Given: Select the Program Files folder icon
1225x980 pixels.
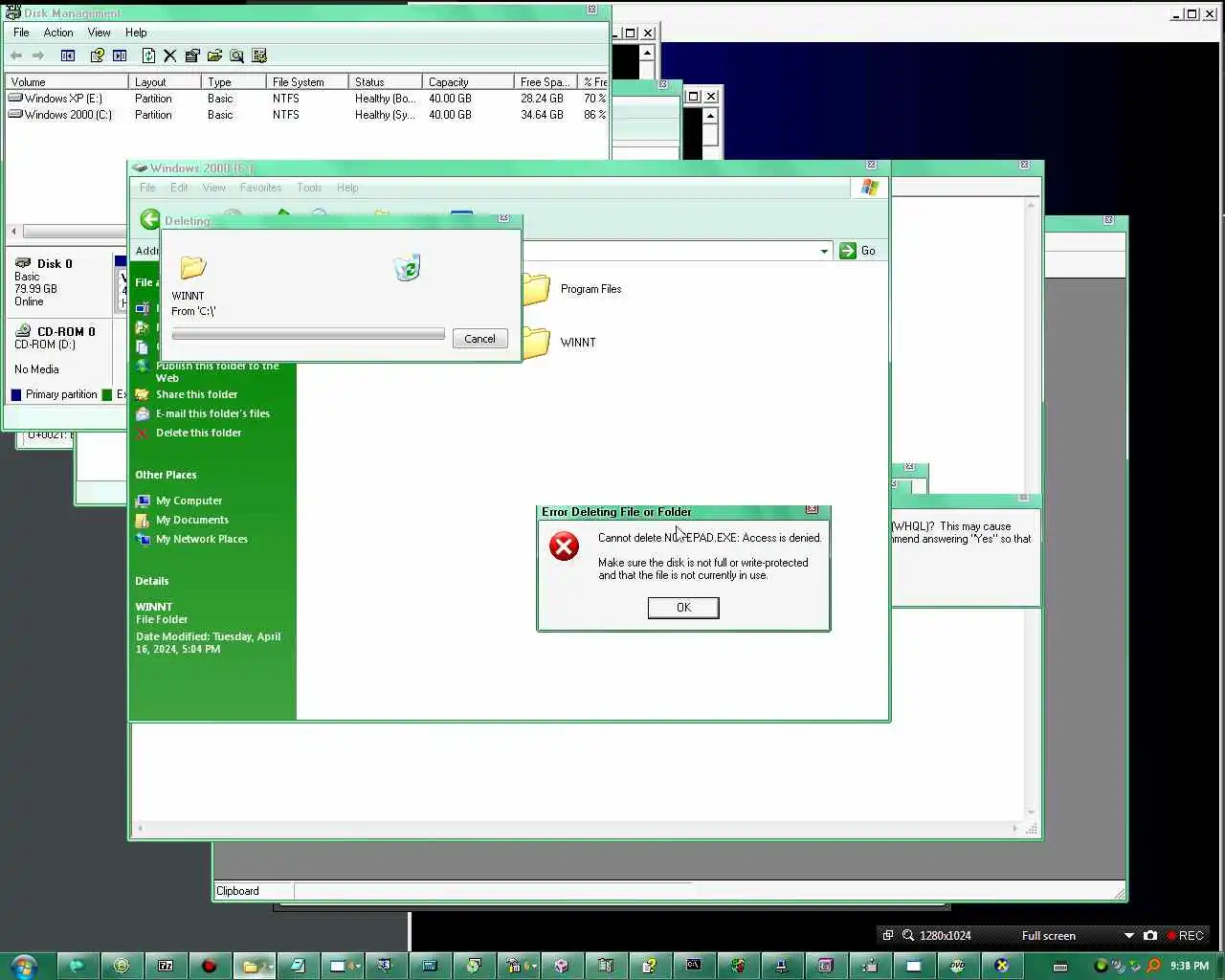Looking at the screenshot, I should pyautogui.click(x=537, y=289).
